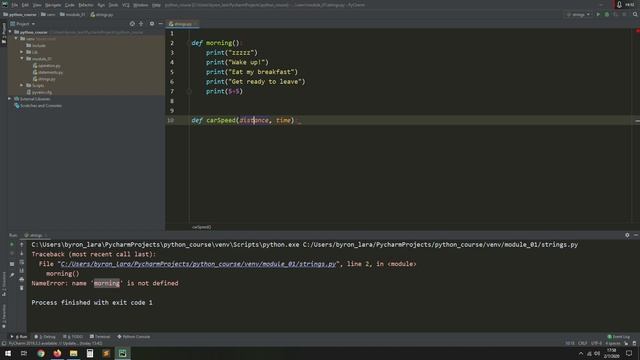
Task: Click fold marker beside def morning line
Action: (189, 43)
